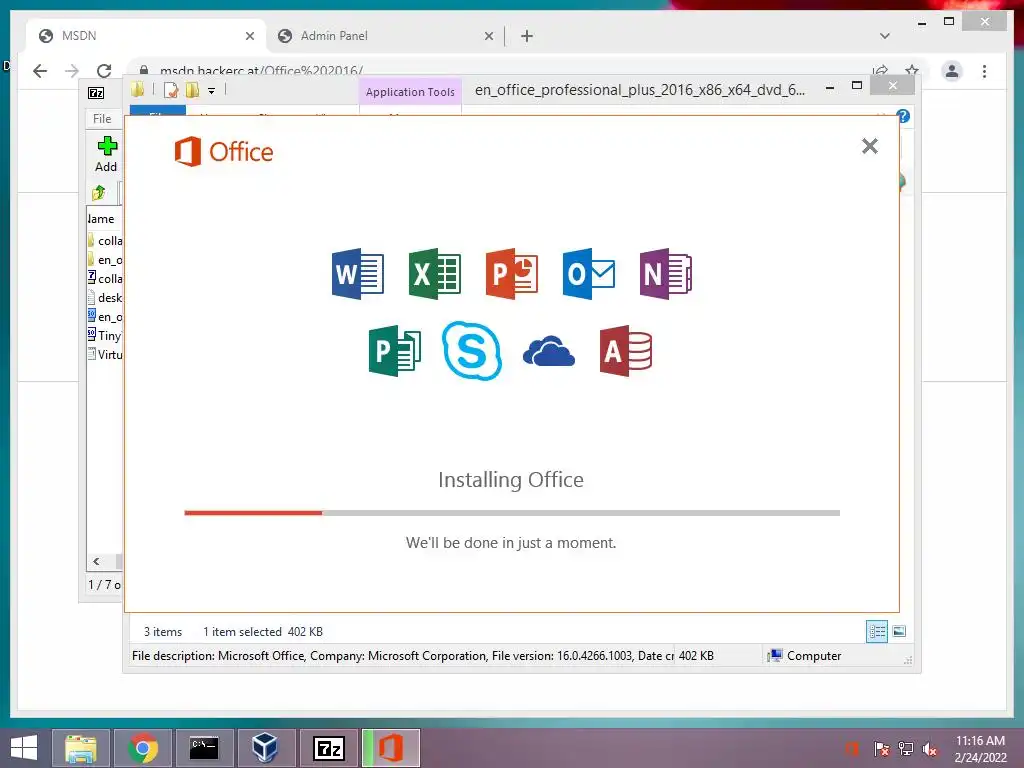This screenshot has height=768, width=1024.
Task: Click 7-Zip horizontal scrollbar left arrow
Action: 96,562
